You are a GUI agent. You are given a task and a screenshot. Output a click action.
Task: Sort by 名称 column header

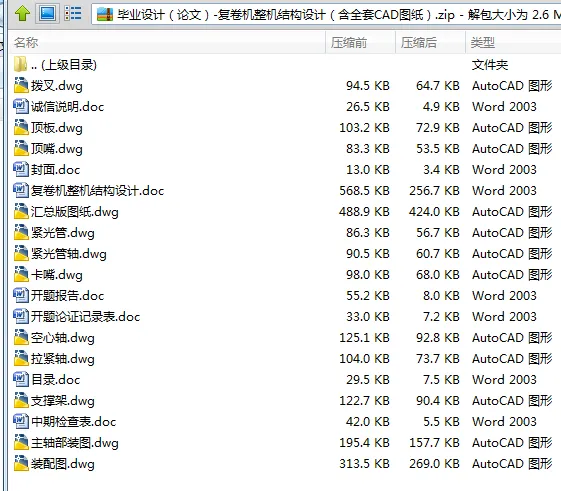(x=167, y=43)
